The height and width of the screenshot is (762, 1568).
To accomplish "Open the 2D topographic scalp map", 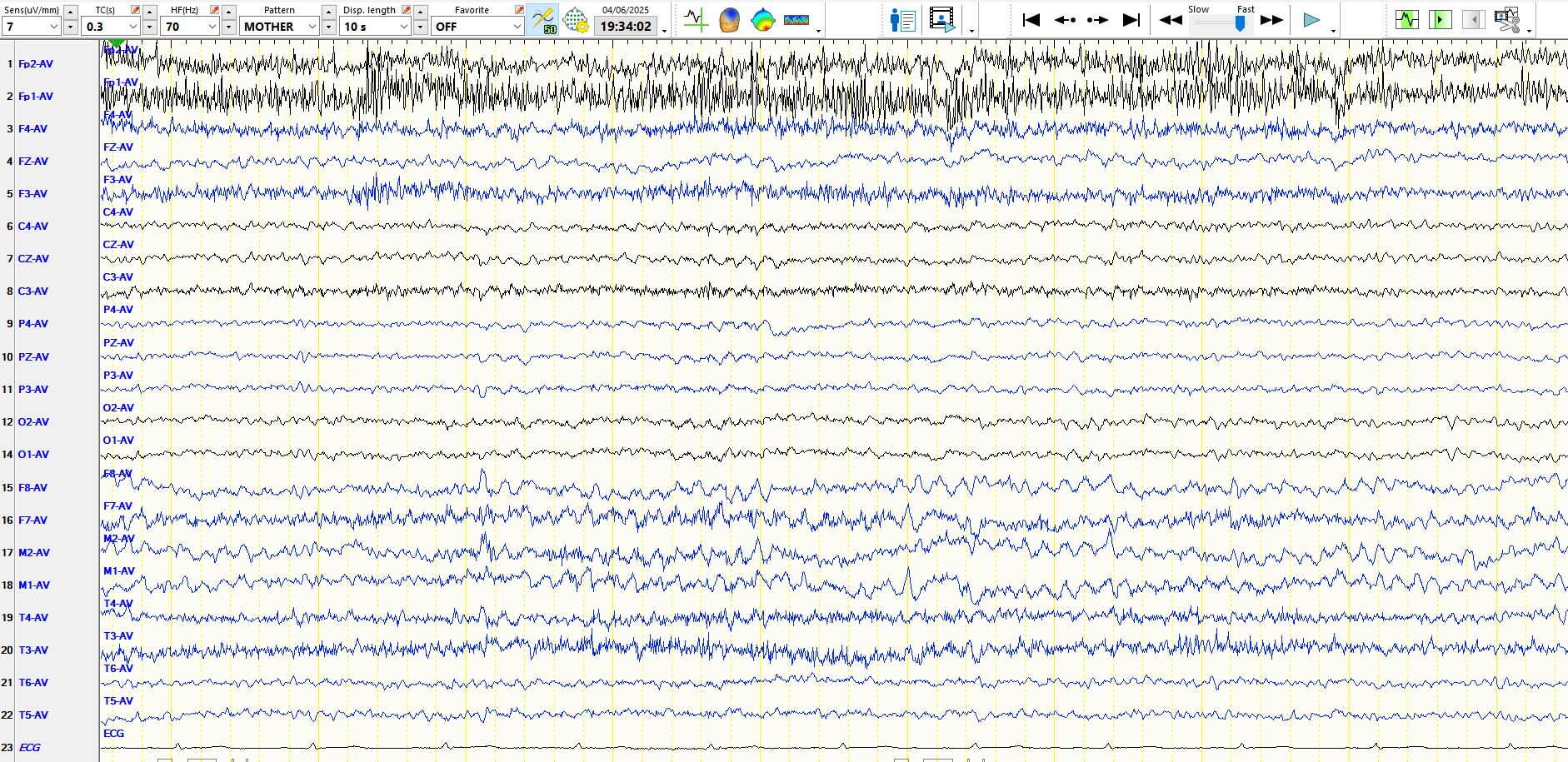I will (762, 20).
